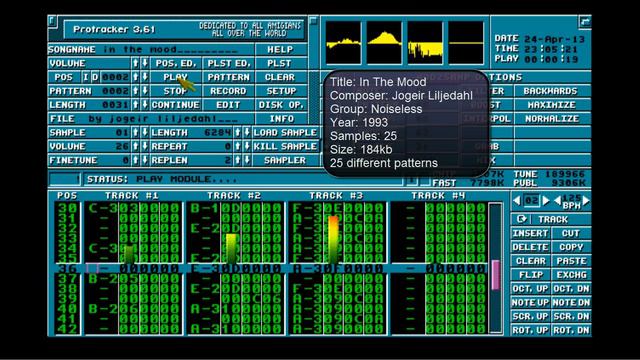Decrease song VOLUME with its down arrow
The image size is (640, 360).
(145, 63)
